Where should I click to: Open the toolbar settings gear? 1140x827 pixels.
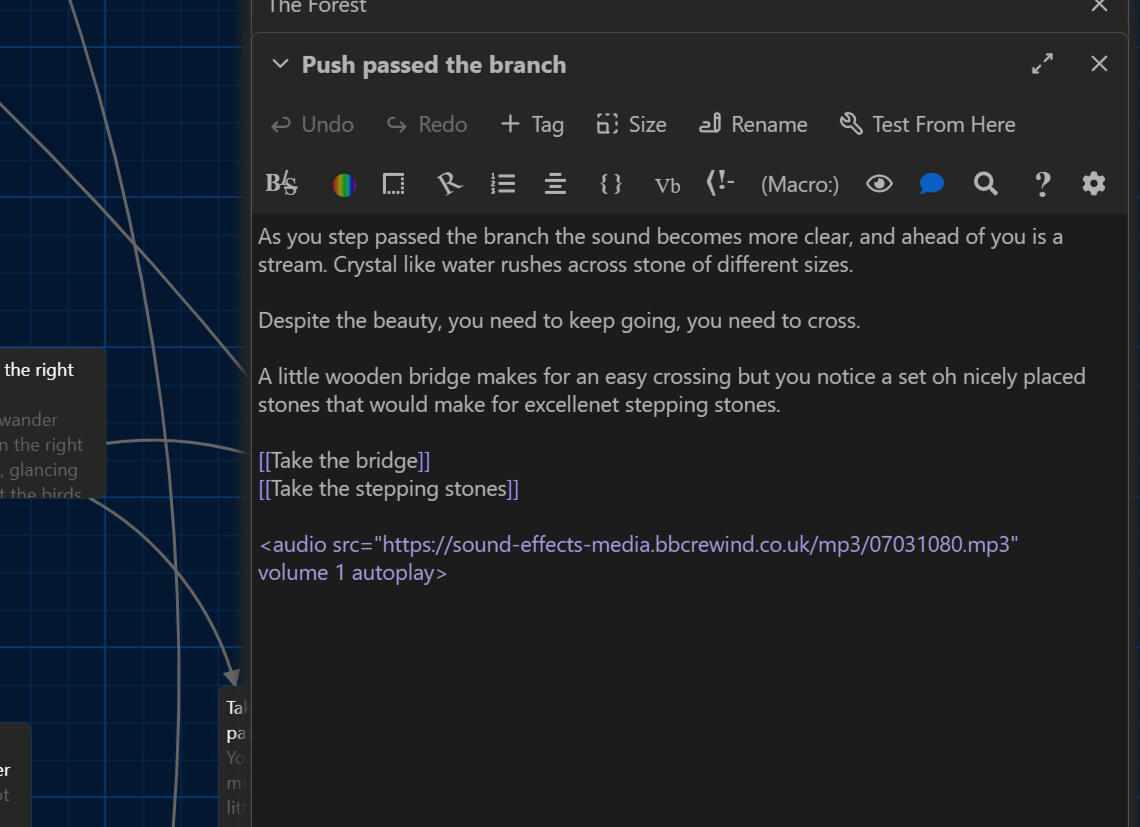coord(1094,184)
